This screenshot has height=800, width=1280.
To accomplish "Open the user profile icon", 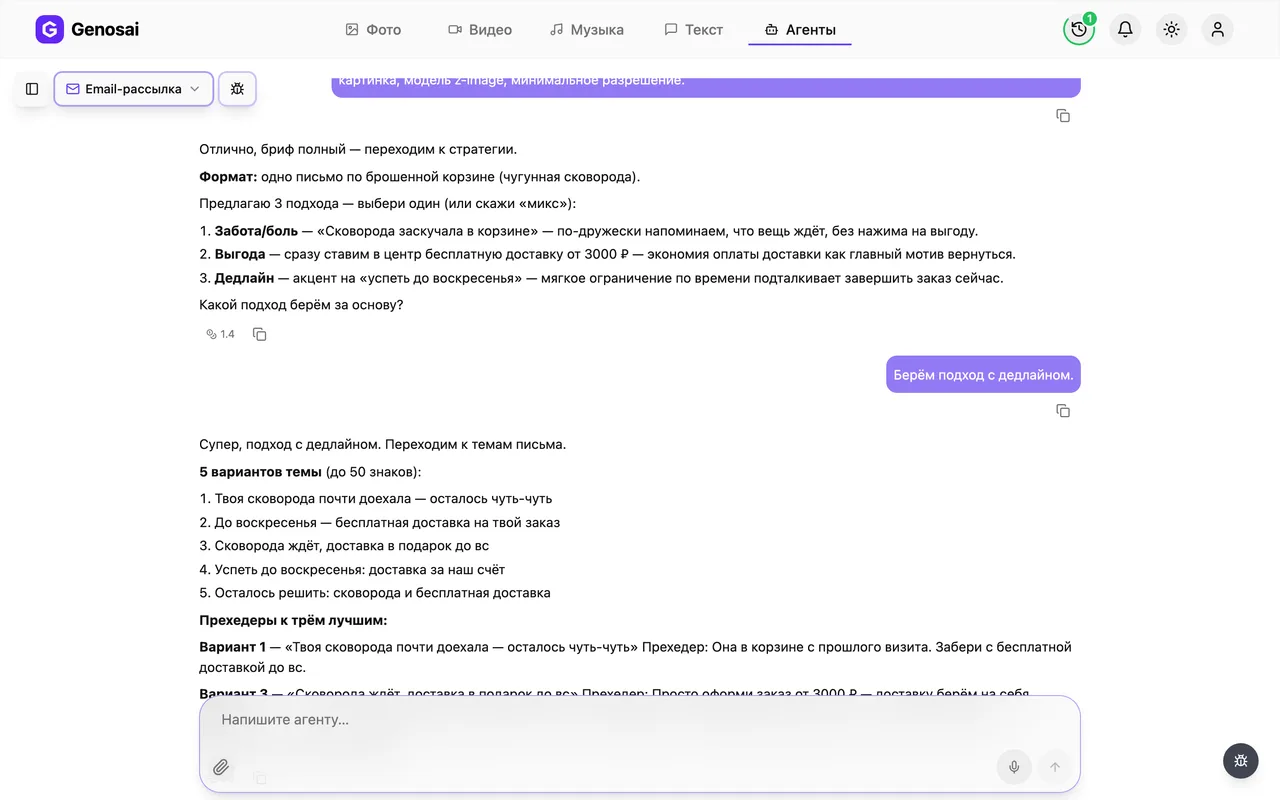I will [1217, 29].
